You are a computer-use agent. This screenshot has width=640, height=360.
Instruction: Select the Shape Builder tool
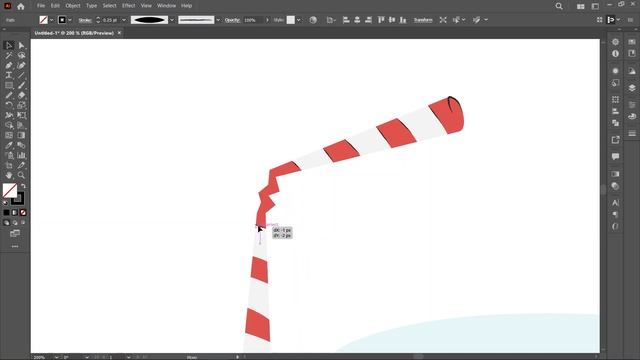coord(9,125)
